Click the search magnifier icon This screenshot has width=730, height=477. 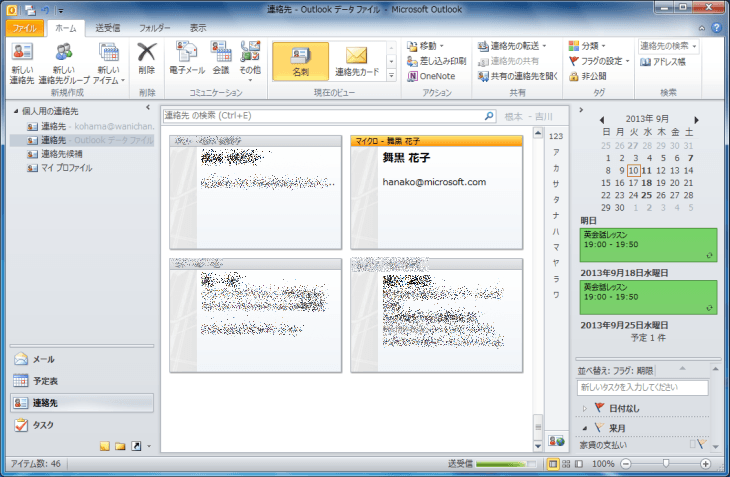pyautogui.click(x=489, y=115)
